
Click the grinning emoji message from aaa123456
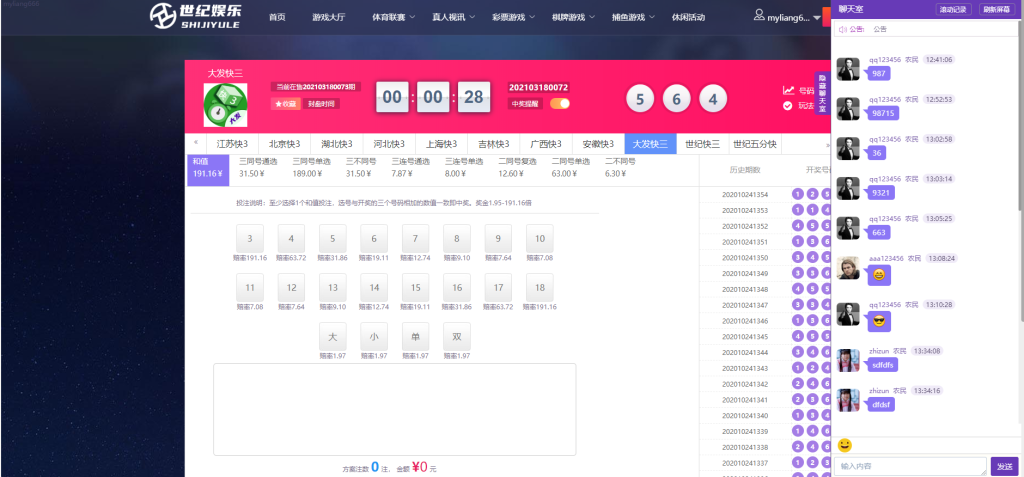coord(878,275)
